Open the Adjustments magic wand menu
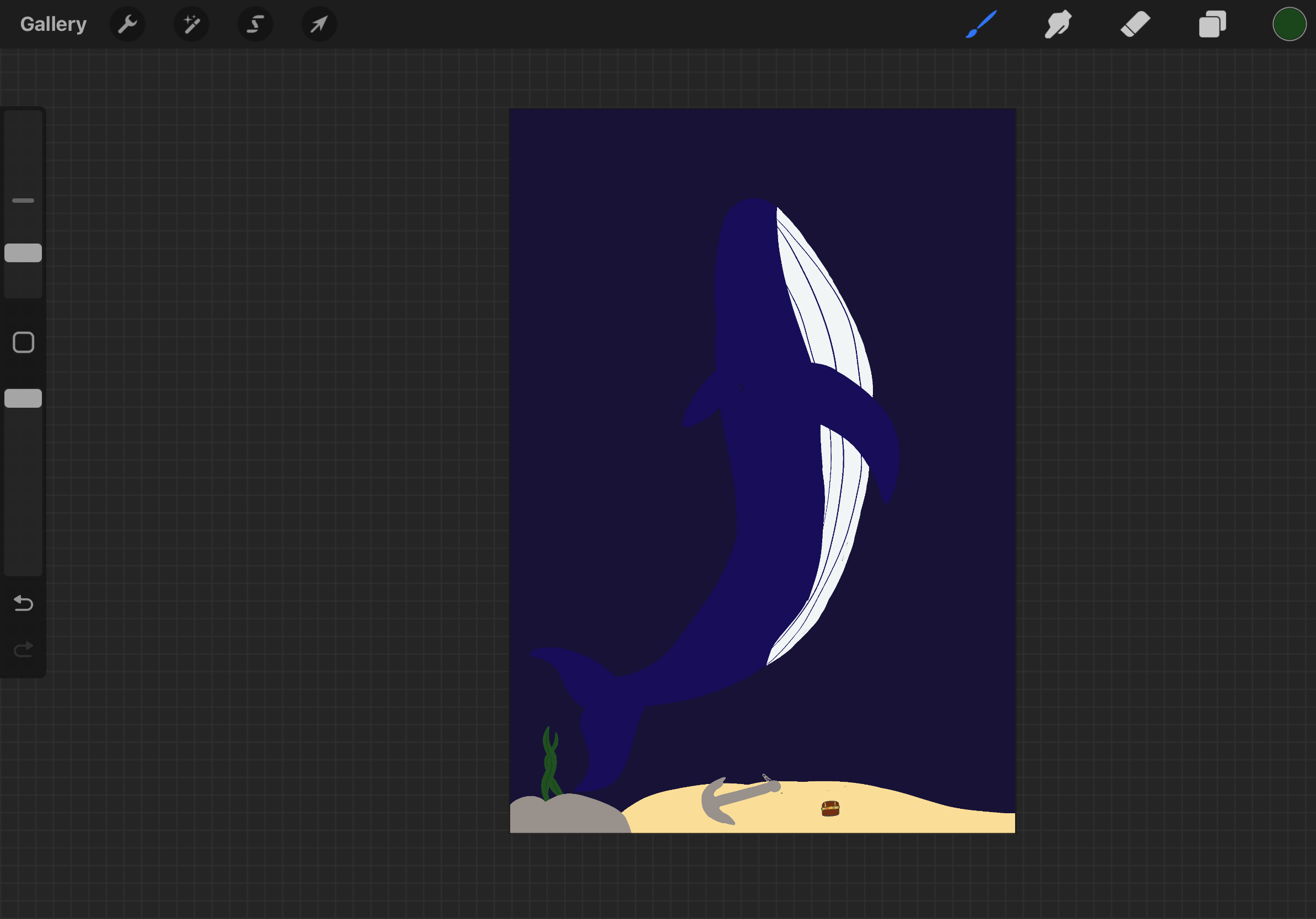Image resolution: width=1316 pixels, height=919 pixels. [x=191, y=24]
